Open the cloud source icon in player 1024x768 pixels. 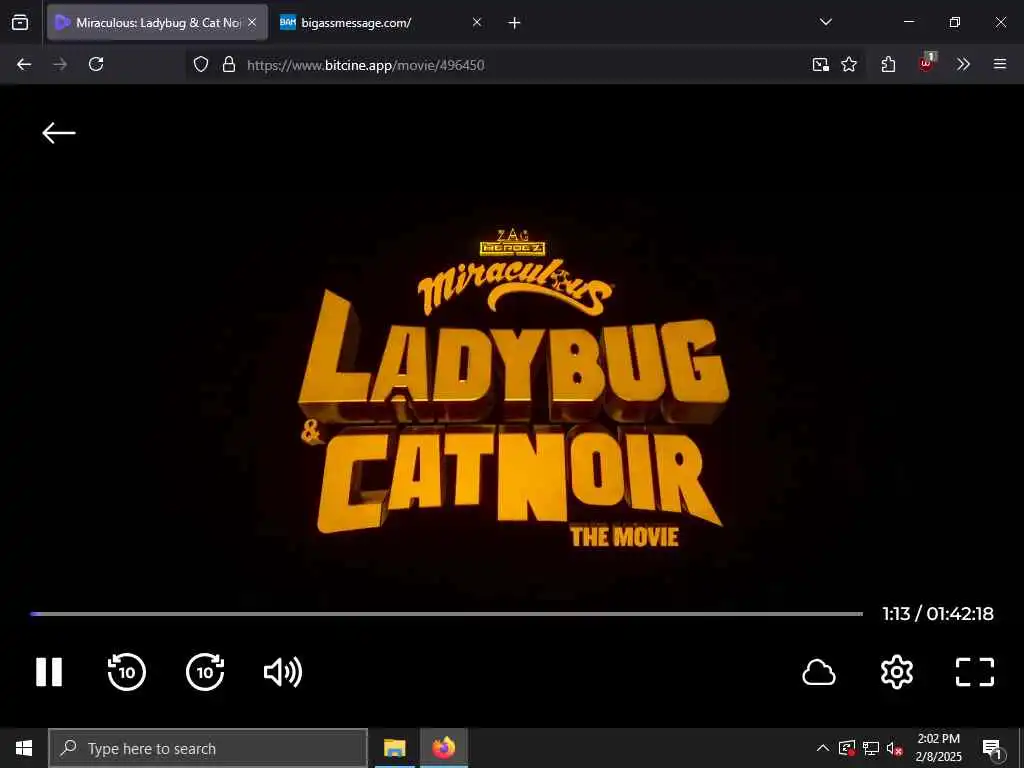click(x=818, y=673)
